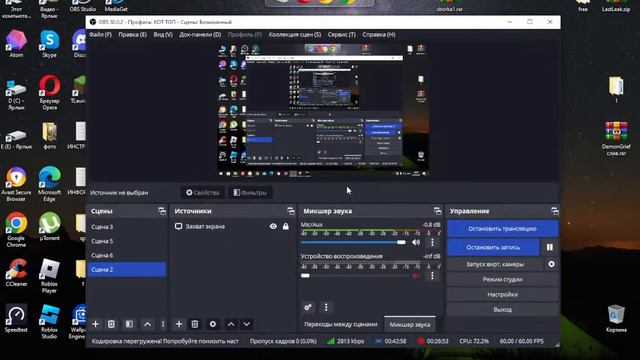Open the Вид menu

click(x=163, y=35)
